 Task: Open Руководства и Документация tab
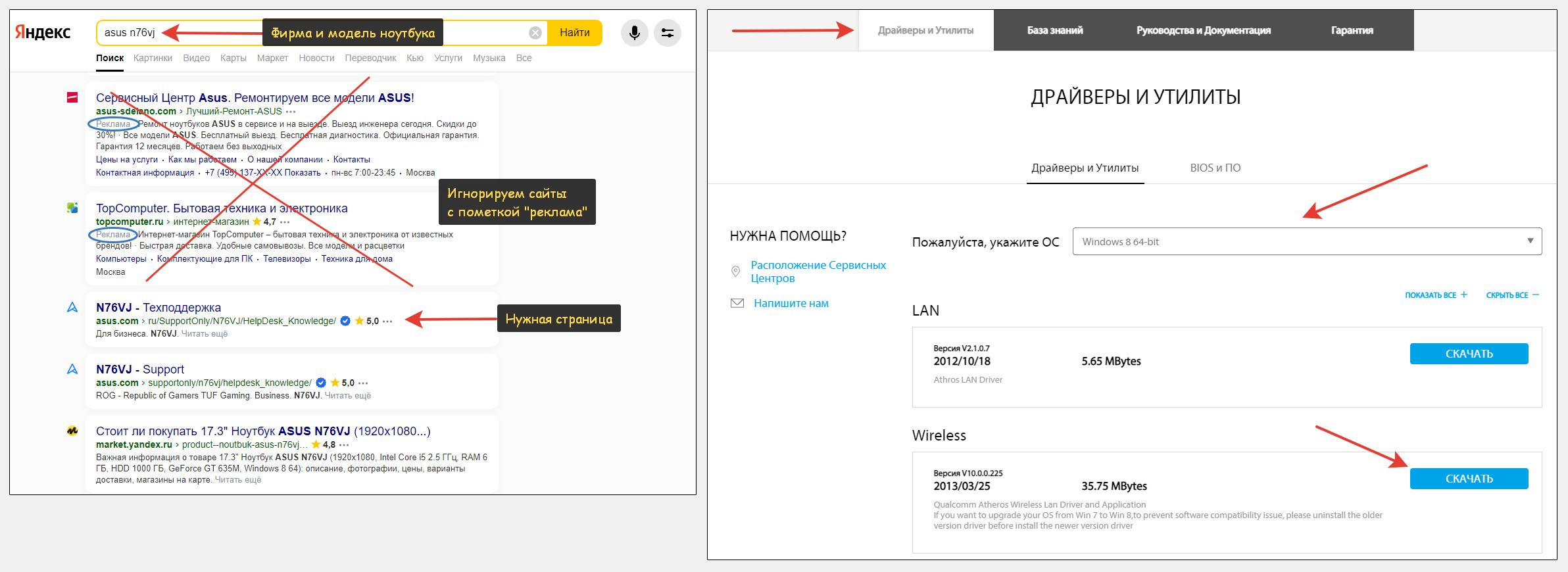(1204, 30)
